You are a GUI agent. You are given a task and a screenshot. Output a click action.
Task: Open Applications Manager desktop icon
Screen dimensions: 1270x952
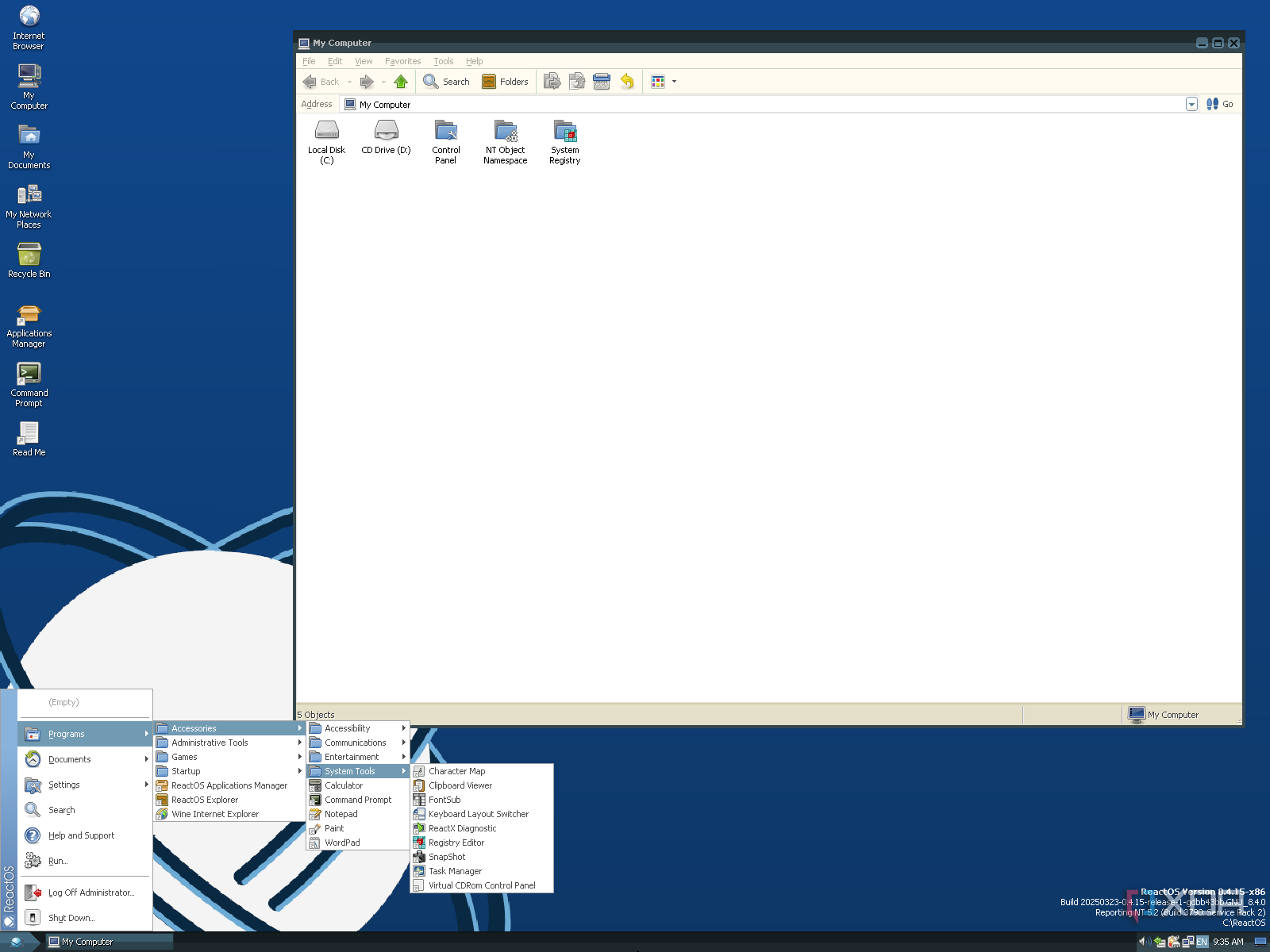[29, 326]
